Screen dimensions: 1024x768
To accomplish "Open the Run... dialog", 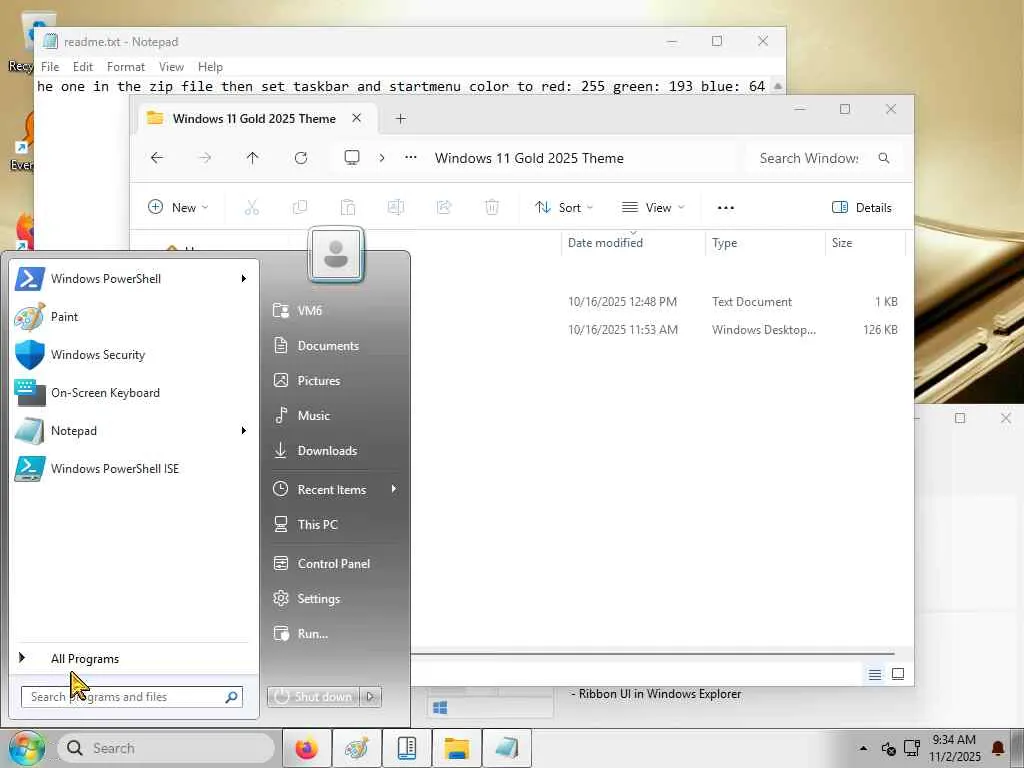I will pos(336,633).
